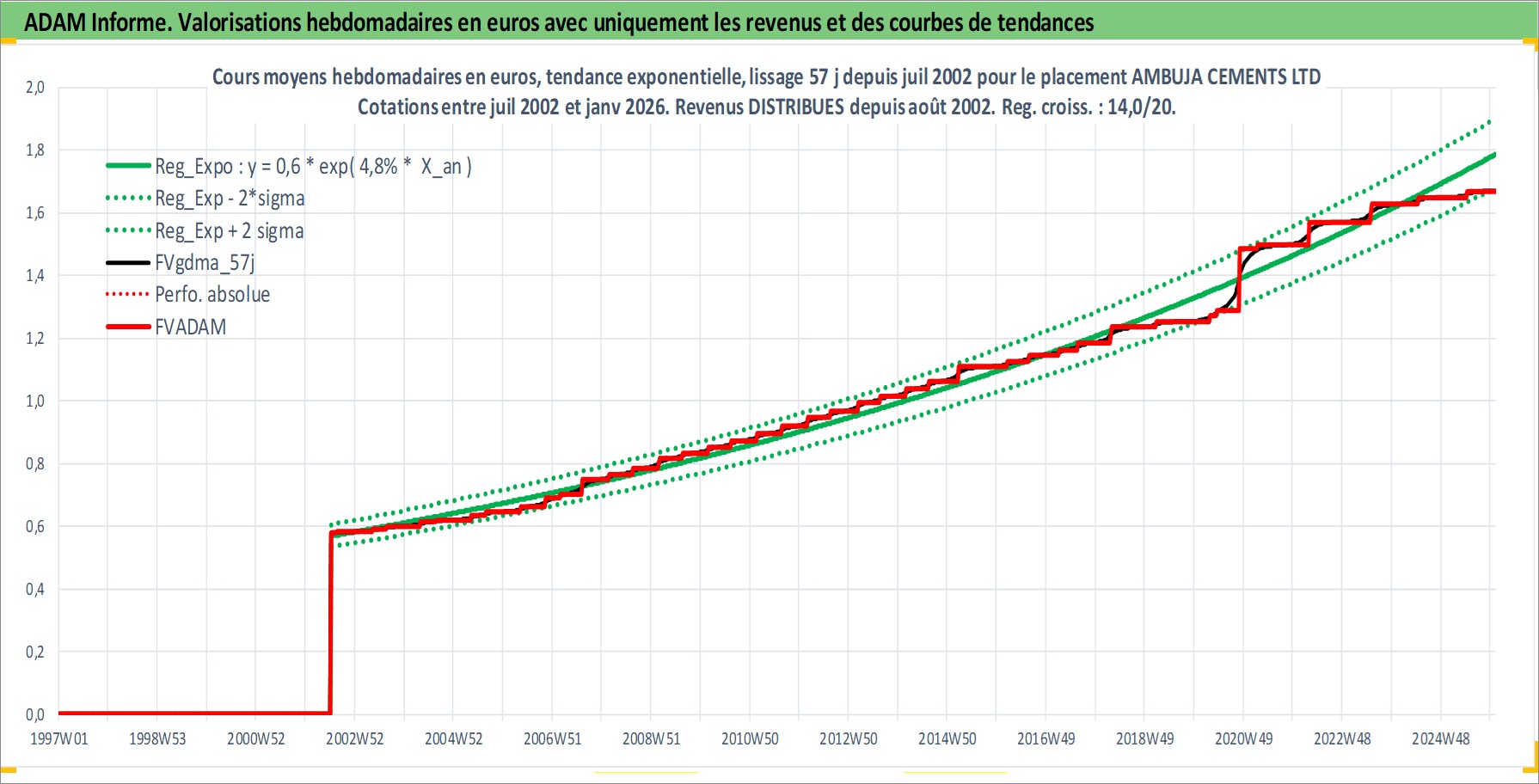Click the x-axis label 2008W51
The image size is (1539, 784).
pyautogui.click(x=652, y=738)
